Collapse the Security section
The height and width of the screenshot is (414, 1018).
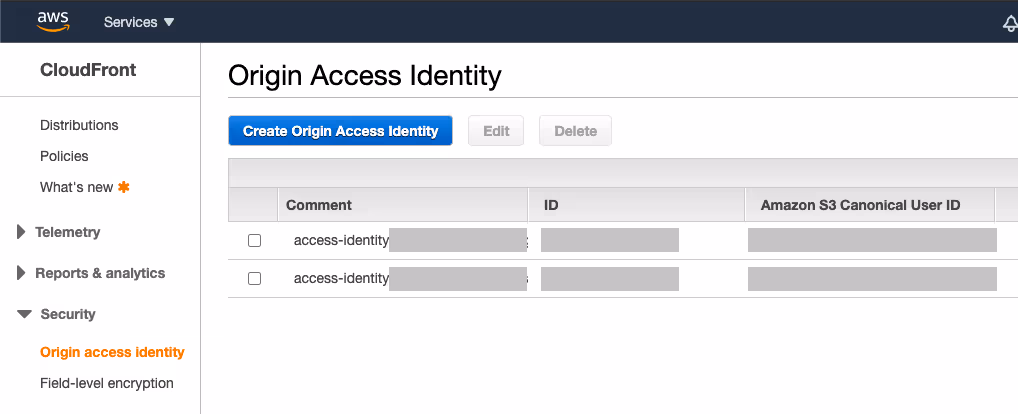pos(56,314)
